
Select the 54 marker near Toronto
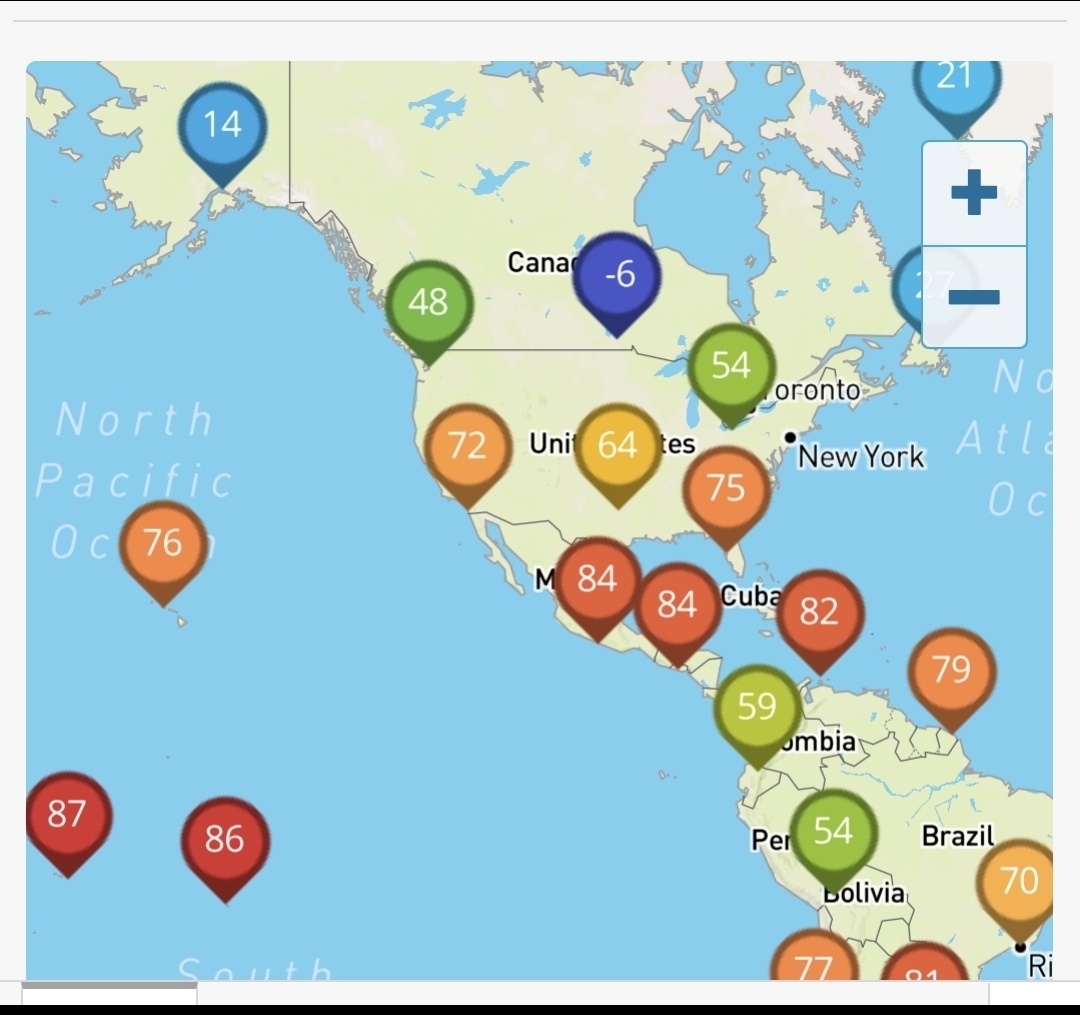point(731,366)
